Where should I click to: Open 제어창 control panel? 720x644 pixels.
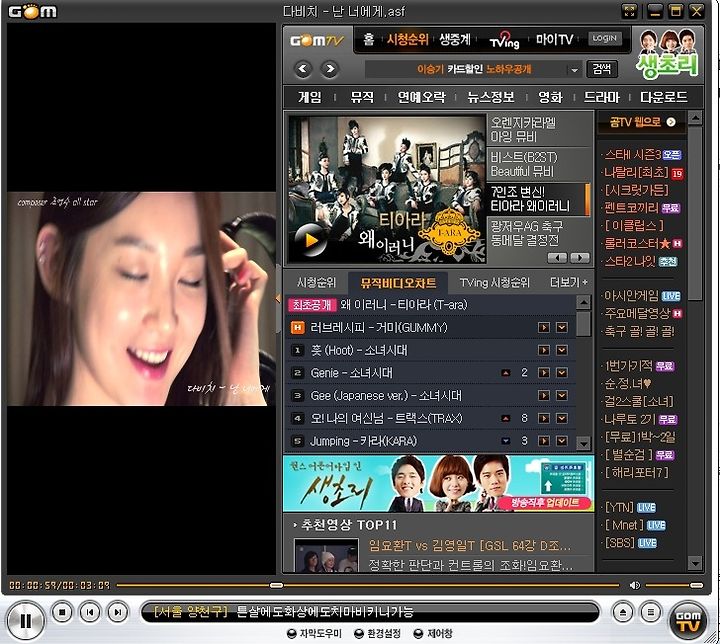(433, 634)
